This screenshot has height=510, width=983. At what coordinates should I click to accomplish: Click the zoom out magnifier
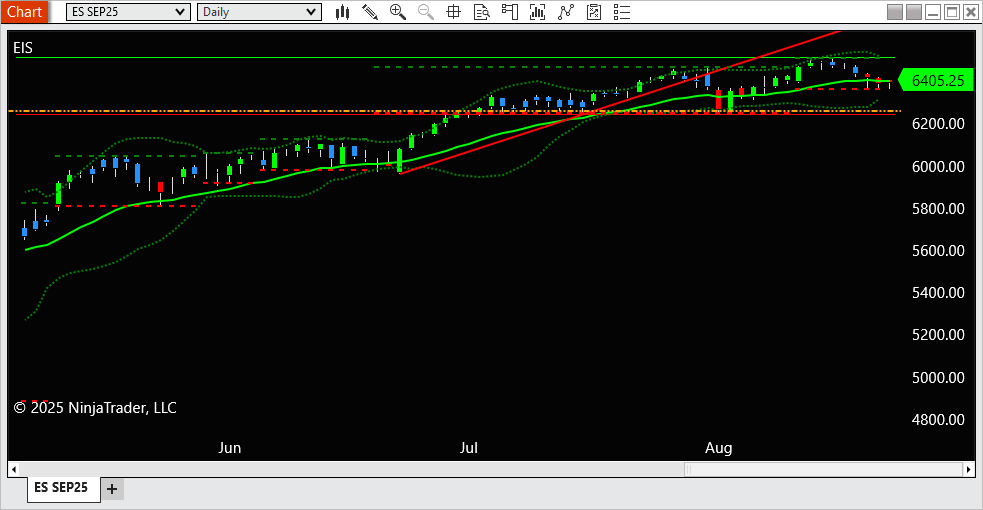426,12
